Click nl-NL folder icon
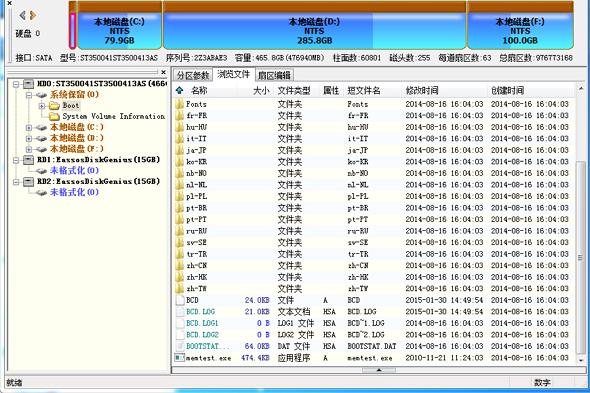The height and width of the screenshot is (393, 590). (x=180, y=185)
